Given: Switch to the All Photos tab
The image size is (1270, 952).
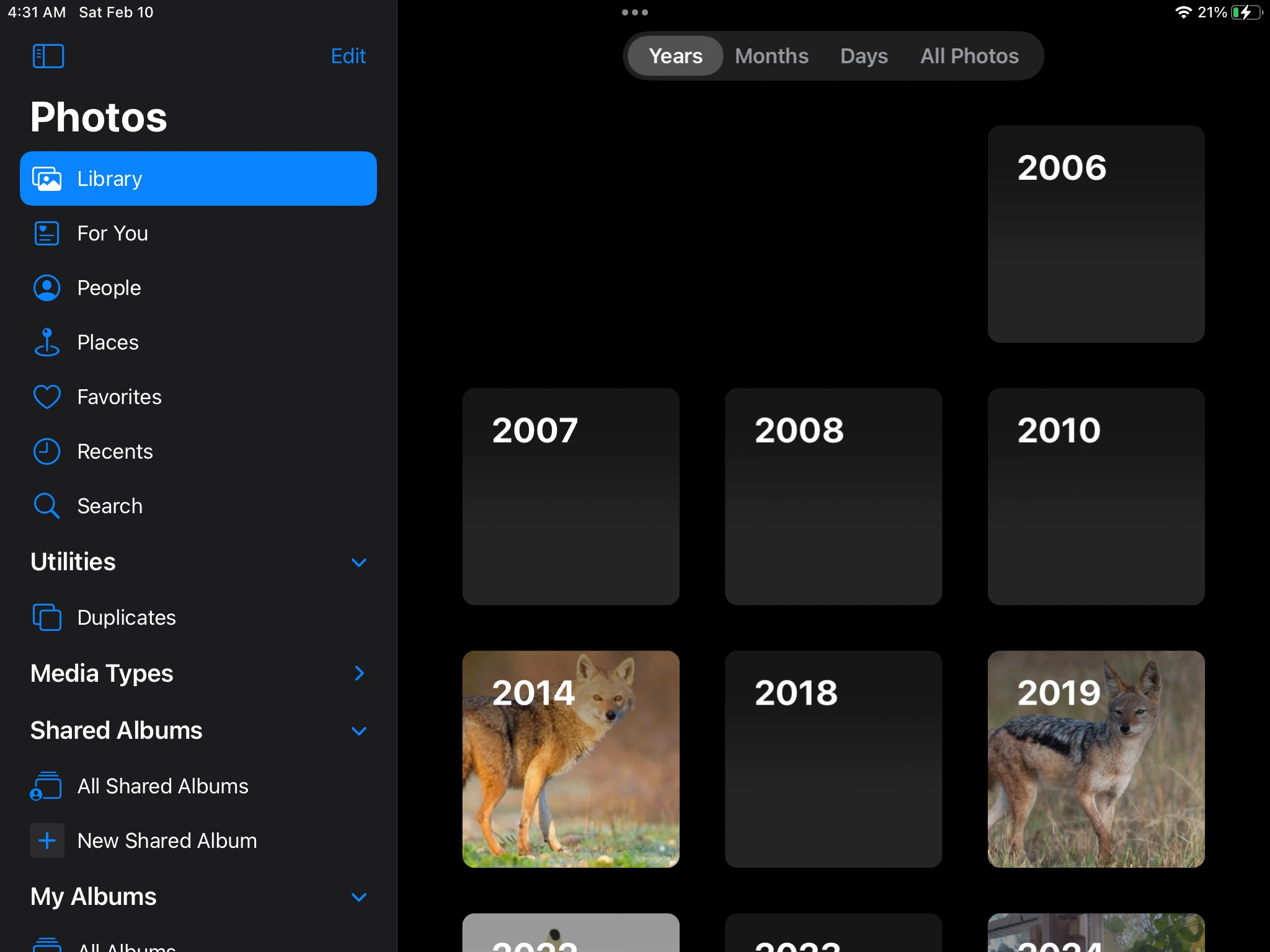Looking at the screenshot, I should point(969,56).
